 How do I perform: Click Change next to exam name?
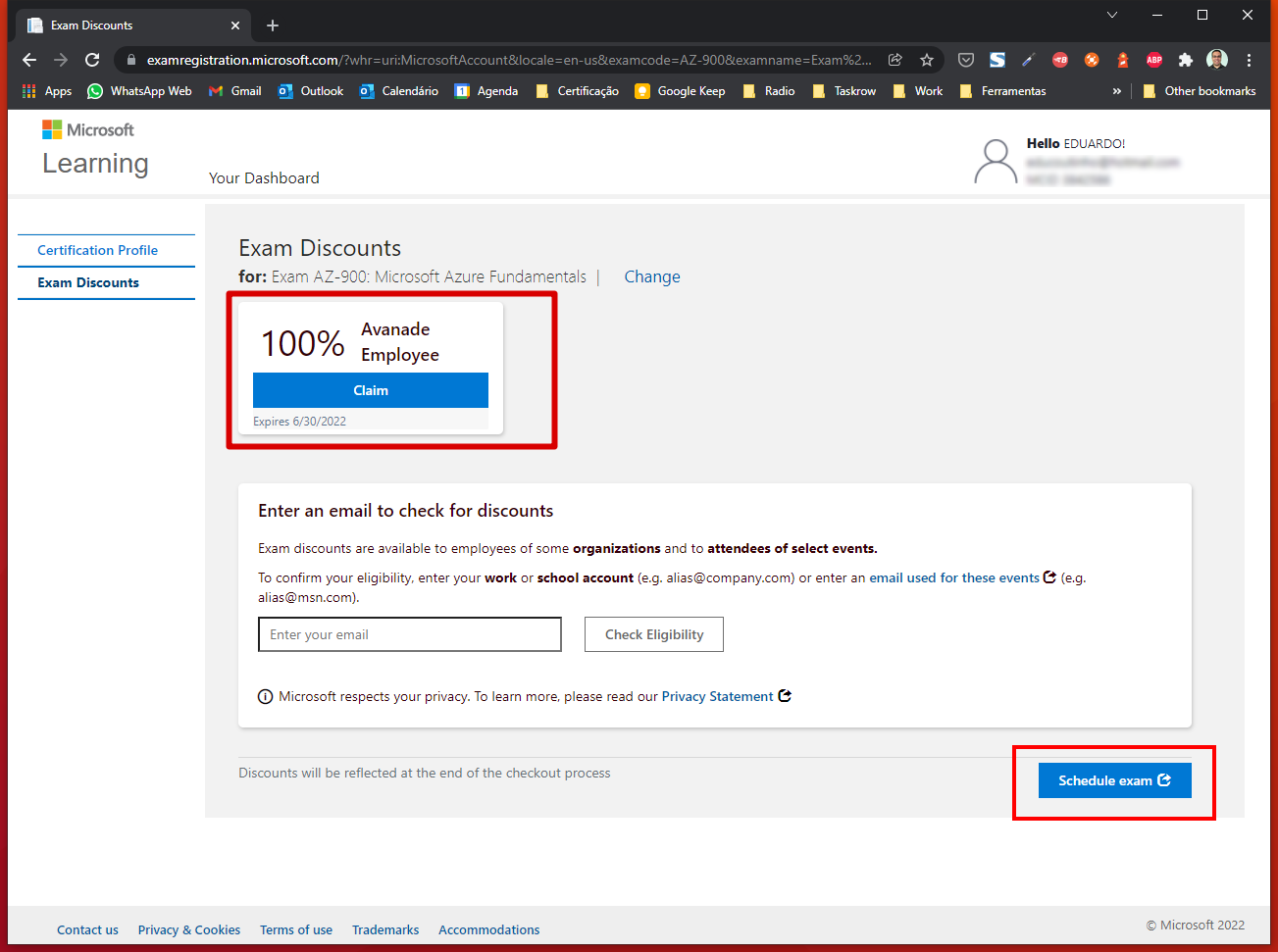tap(652, 276)
